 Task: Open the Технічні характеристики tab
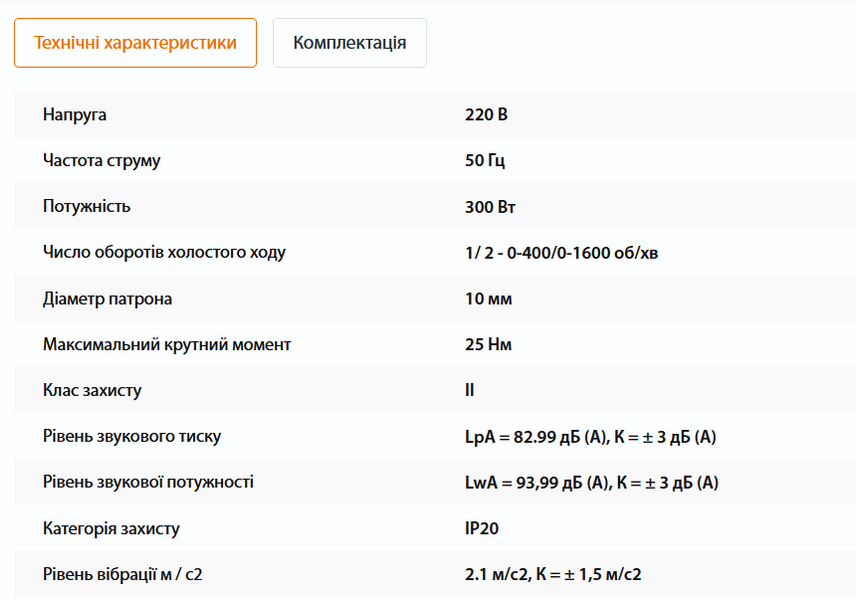click(x=135, y=43)
